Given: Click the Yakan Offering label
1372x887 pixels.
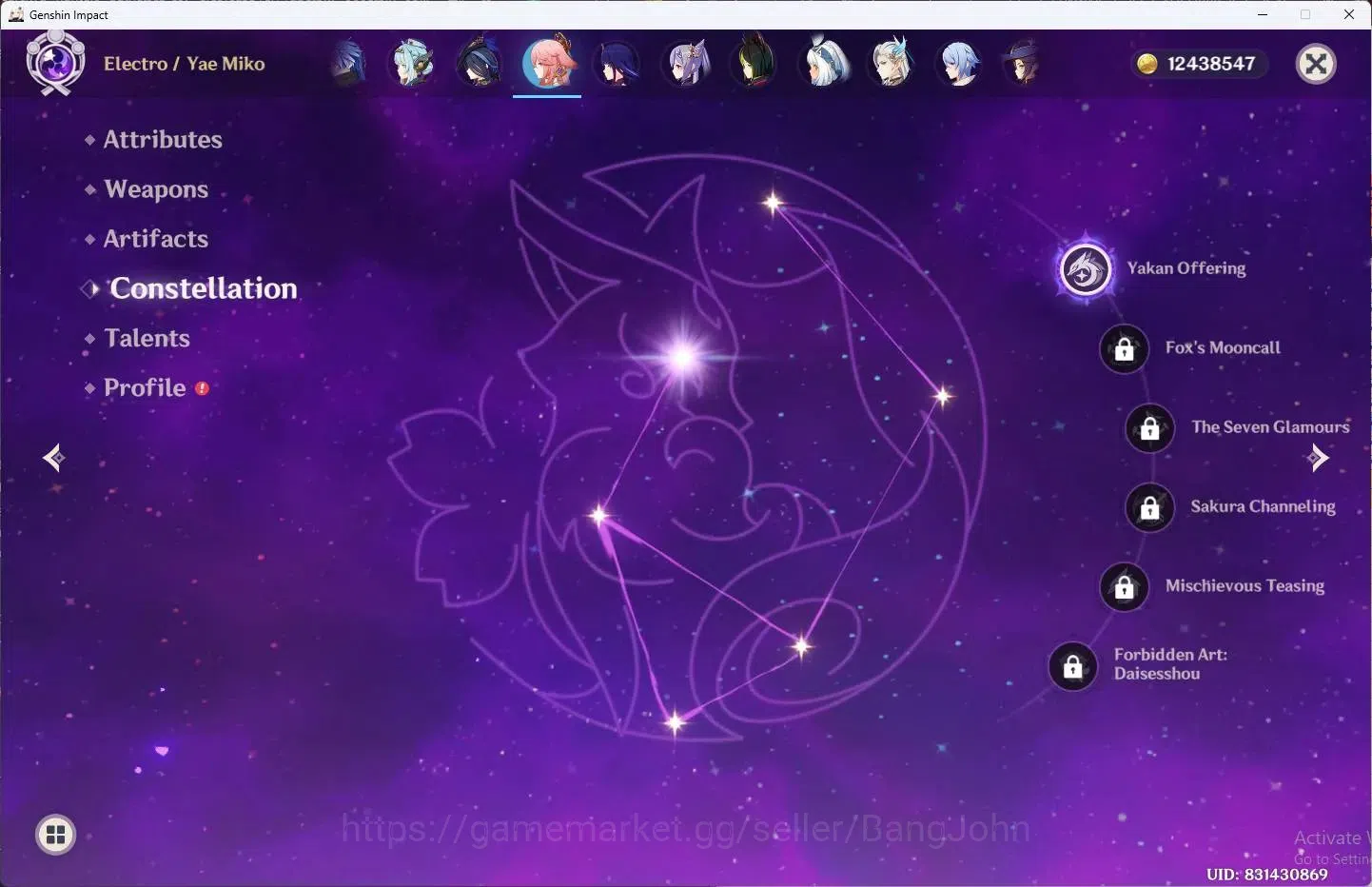Looking at the screenshot, I should tap(1186, 268).
